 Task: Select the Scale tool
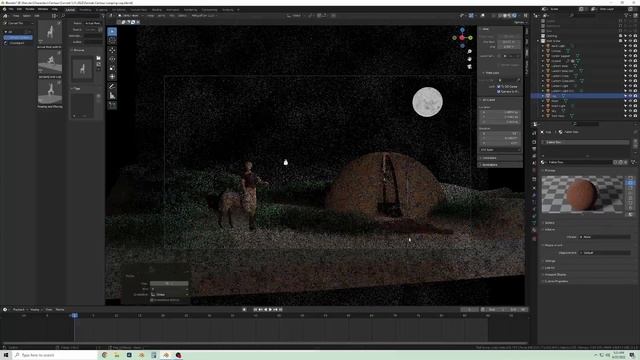point(112,68)
